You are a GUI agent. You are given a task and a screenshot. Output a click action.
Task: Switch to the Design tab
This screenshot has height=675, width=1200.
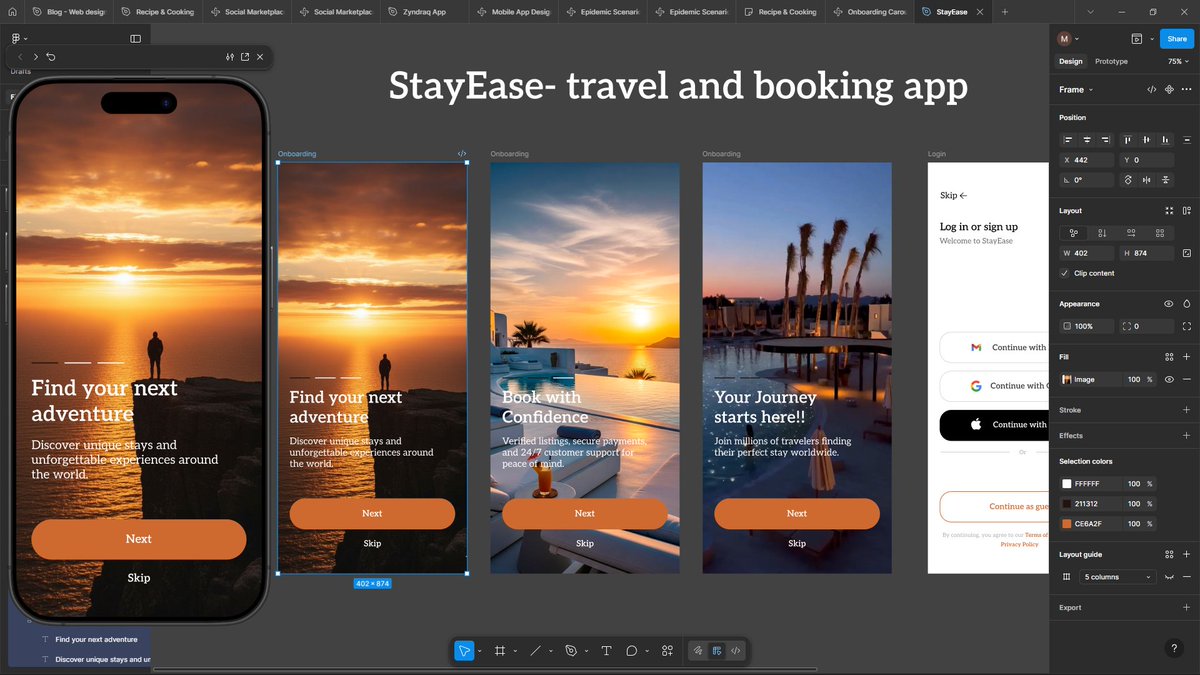point(1070,61)
